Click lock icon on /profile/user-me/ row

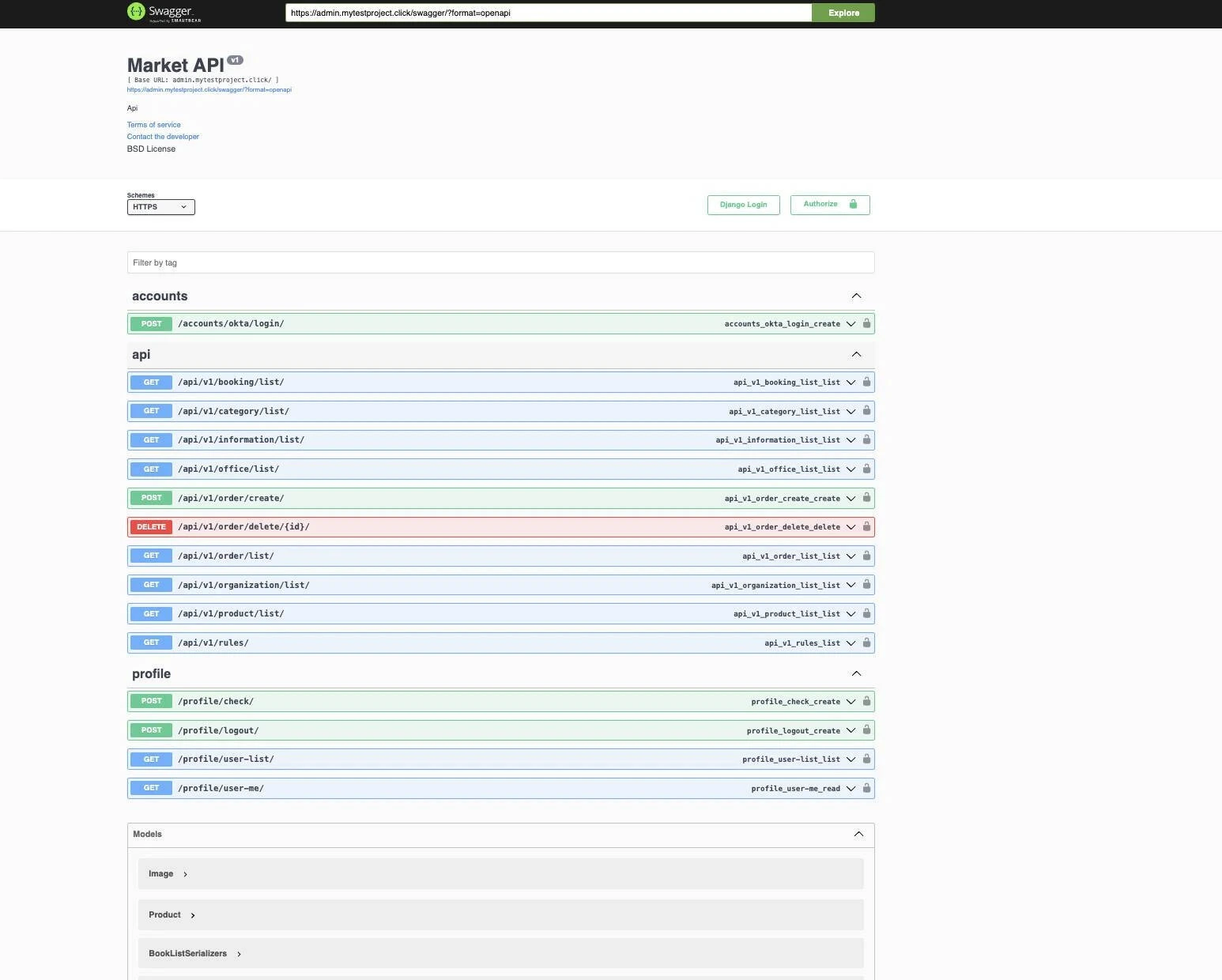[x=866, y=788]
